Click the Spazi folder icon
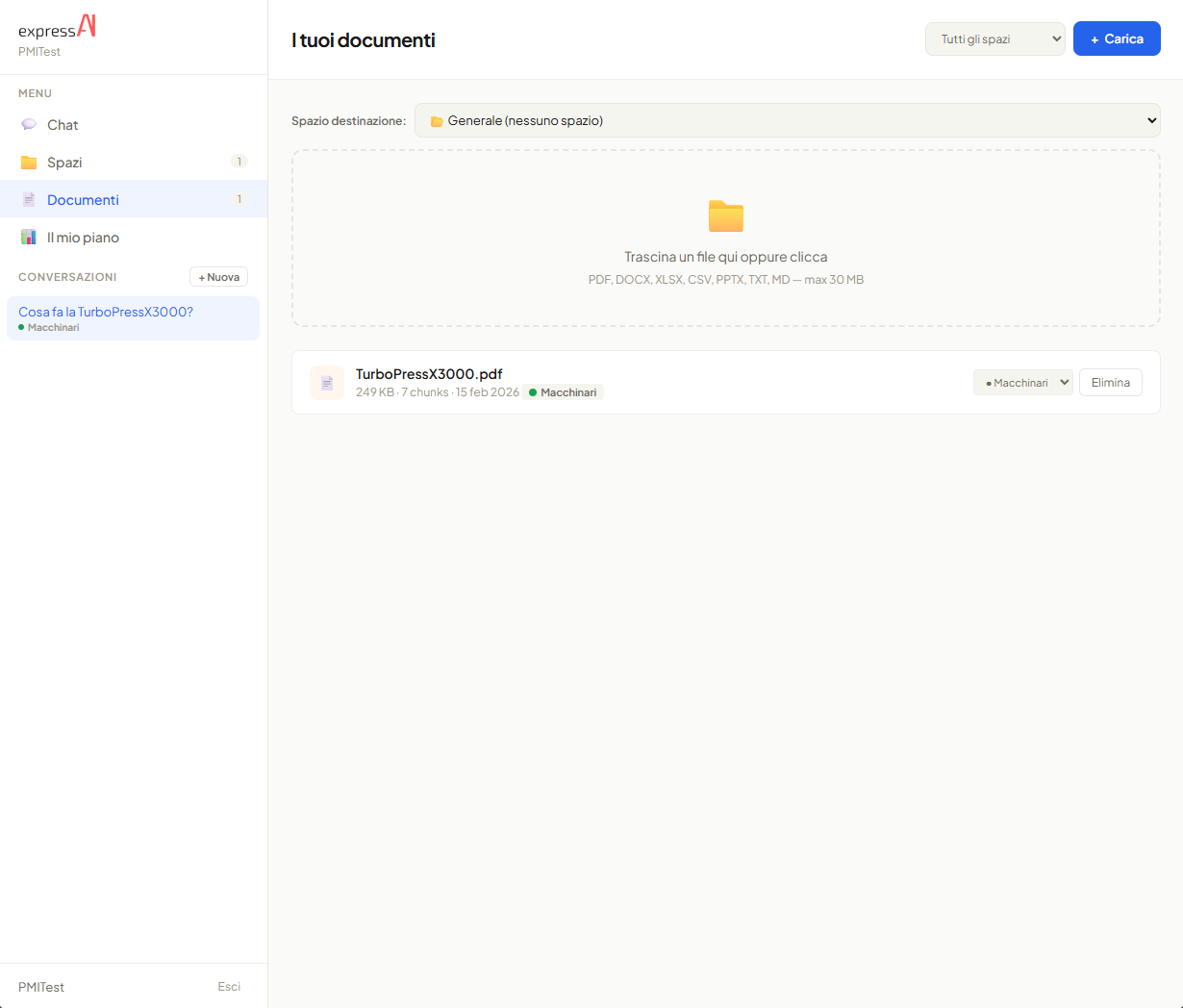Viewport: 1183px width, 1008px height. click(x=29, y=163)
